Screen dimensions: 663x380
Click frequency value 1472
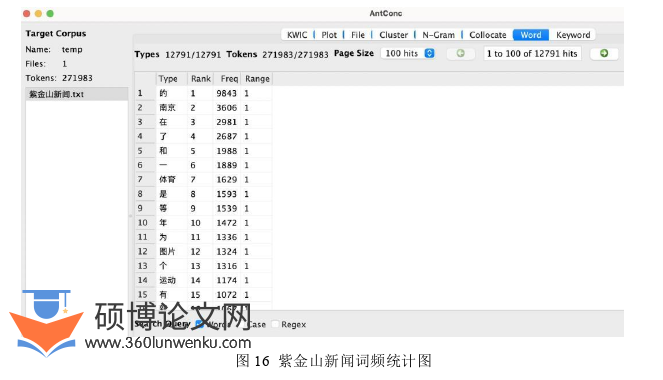tap(227, 223)
